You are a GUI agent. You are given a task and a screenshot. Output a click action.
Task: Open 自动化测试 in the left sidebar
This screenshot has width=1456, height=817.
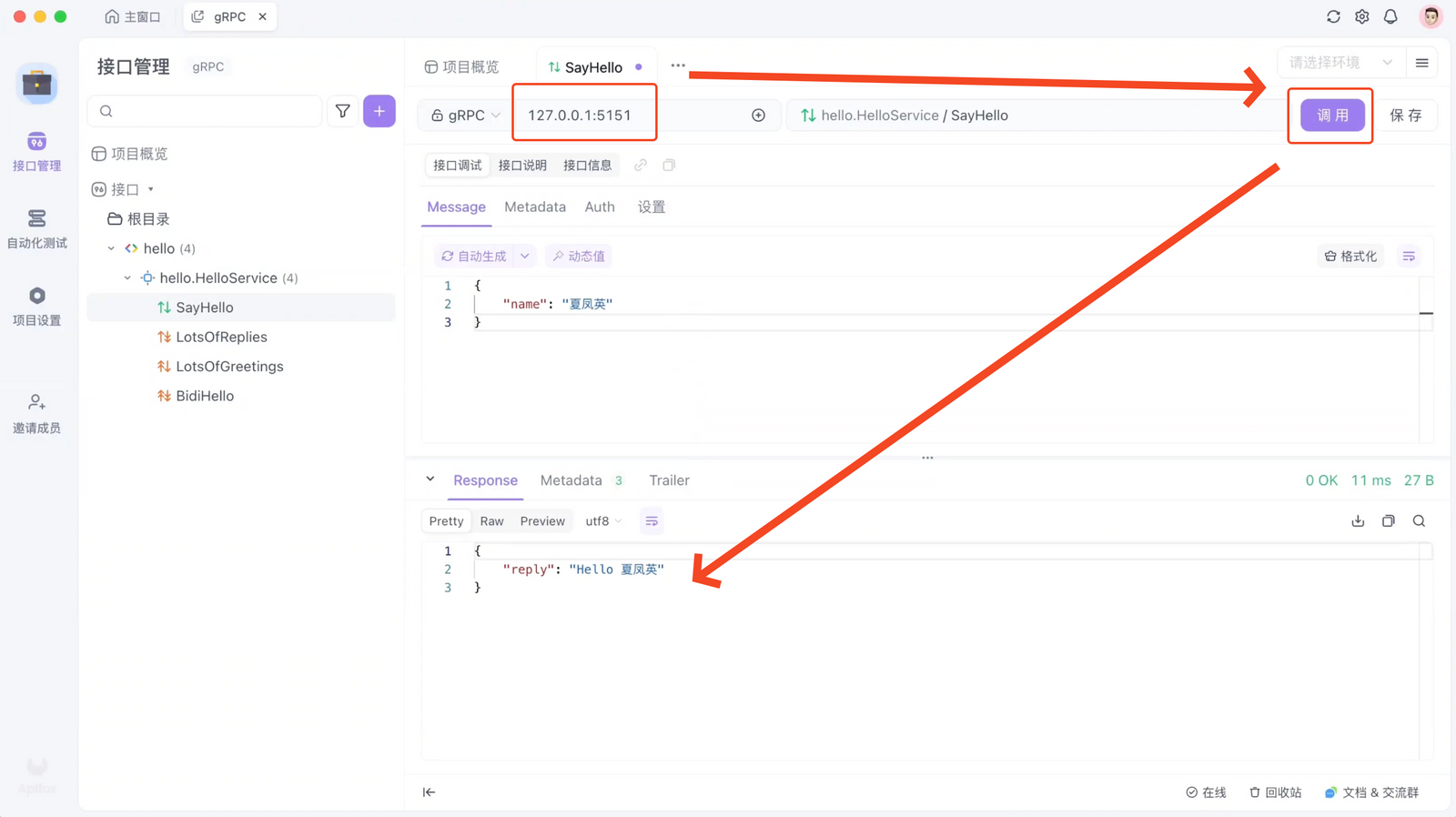coord(36,229)
